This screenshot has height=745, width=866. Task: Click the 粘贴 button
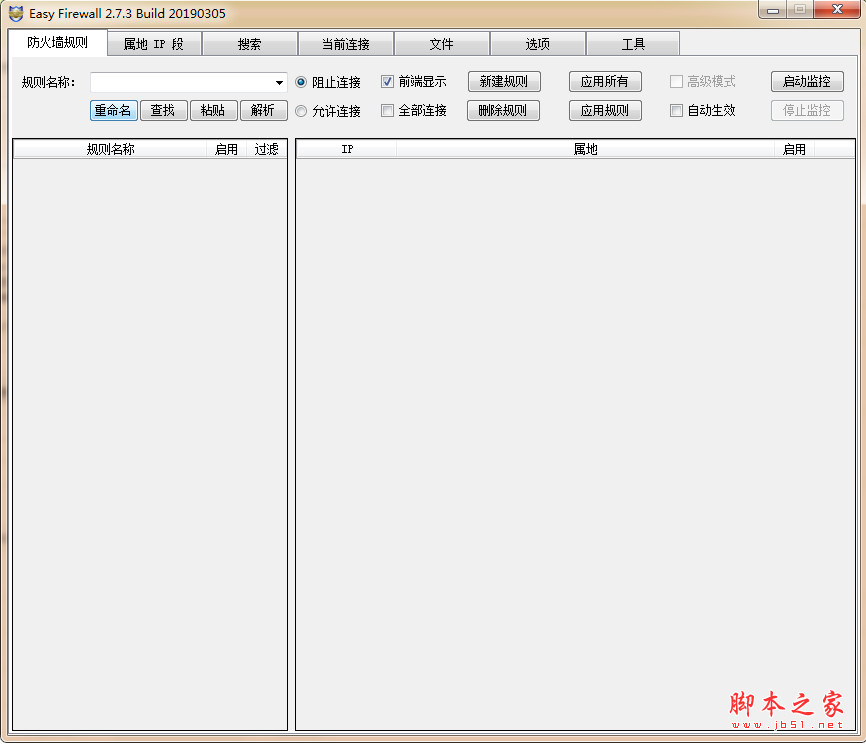[213, 110]
